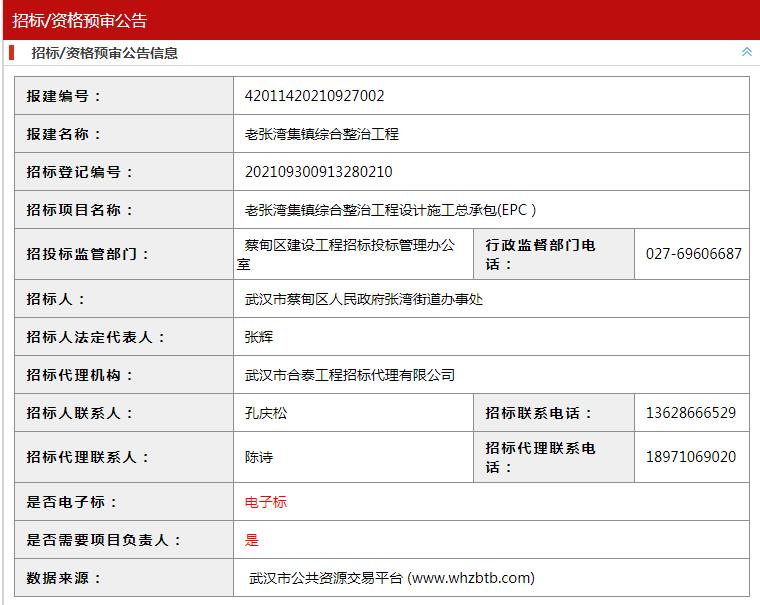Viewport: 760px width, 605px height.
Task: Click the 报建编号 value 42011420210927002
Action: (314, 96)
